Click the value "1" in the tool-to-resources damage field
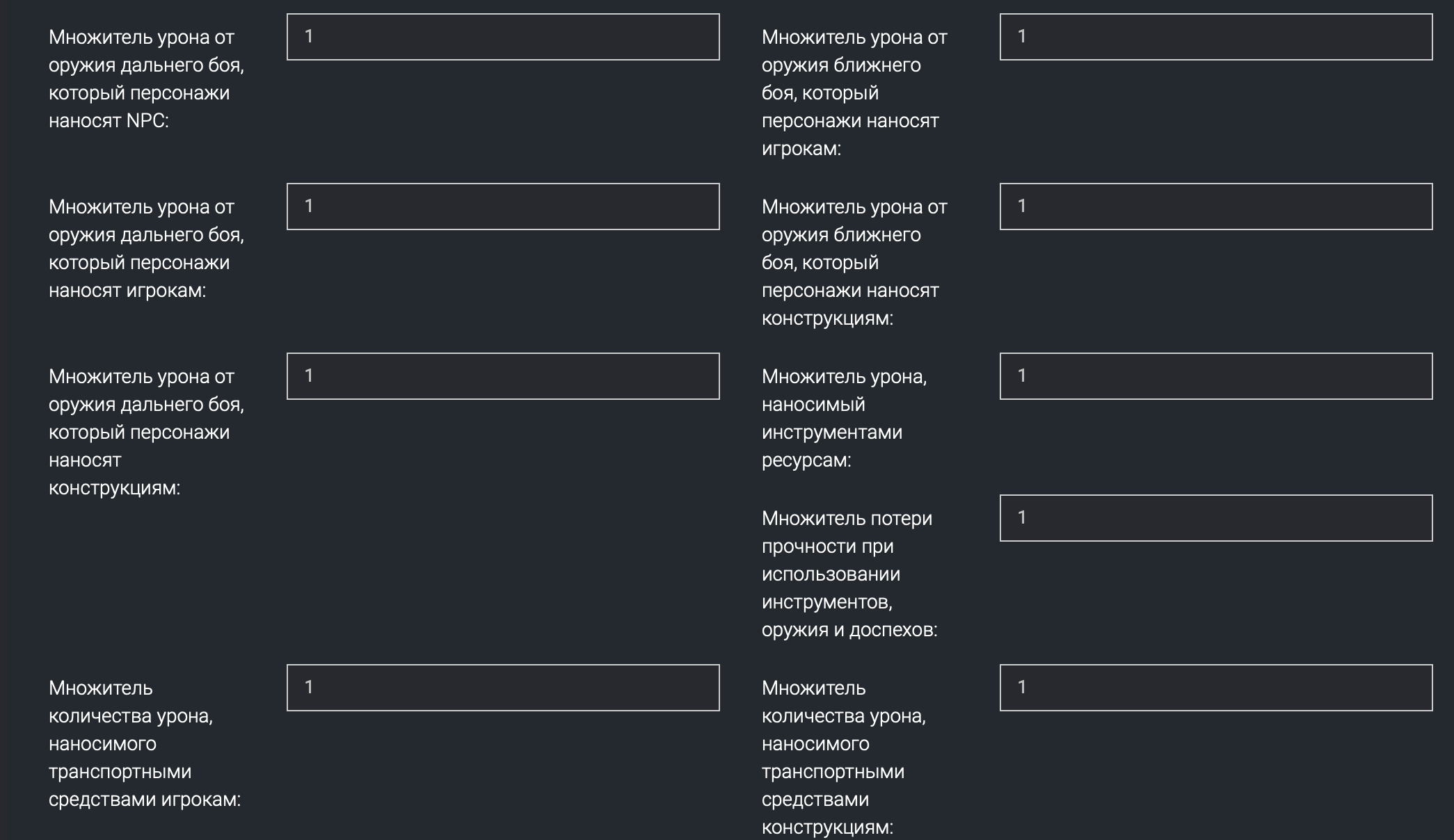Viewport: 1454px width, 840px height. pos(1022,375)
